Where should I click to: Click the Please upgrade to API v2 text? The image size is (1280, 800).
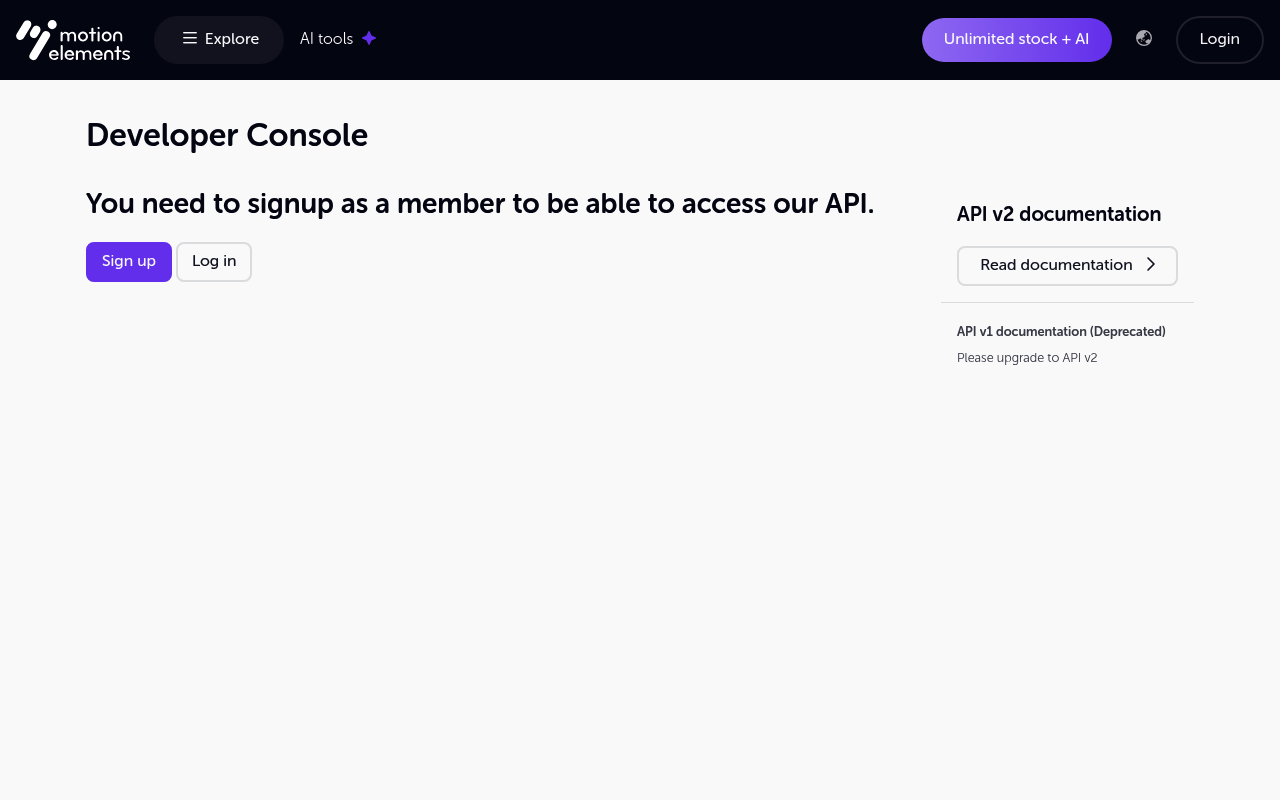click(1027, 358)
